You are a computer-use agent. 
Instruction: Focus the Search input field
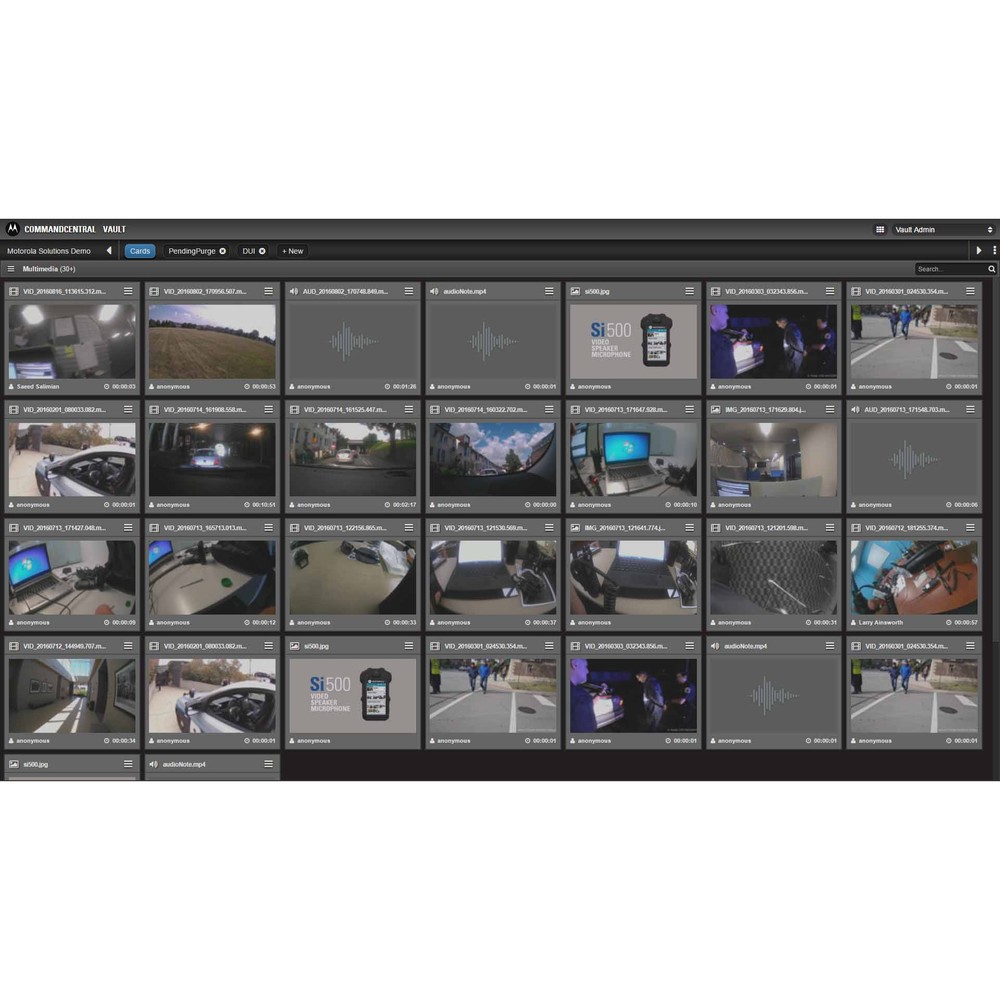coord(951,269)
